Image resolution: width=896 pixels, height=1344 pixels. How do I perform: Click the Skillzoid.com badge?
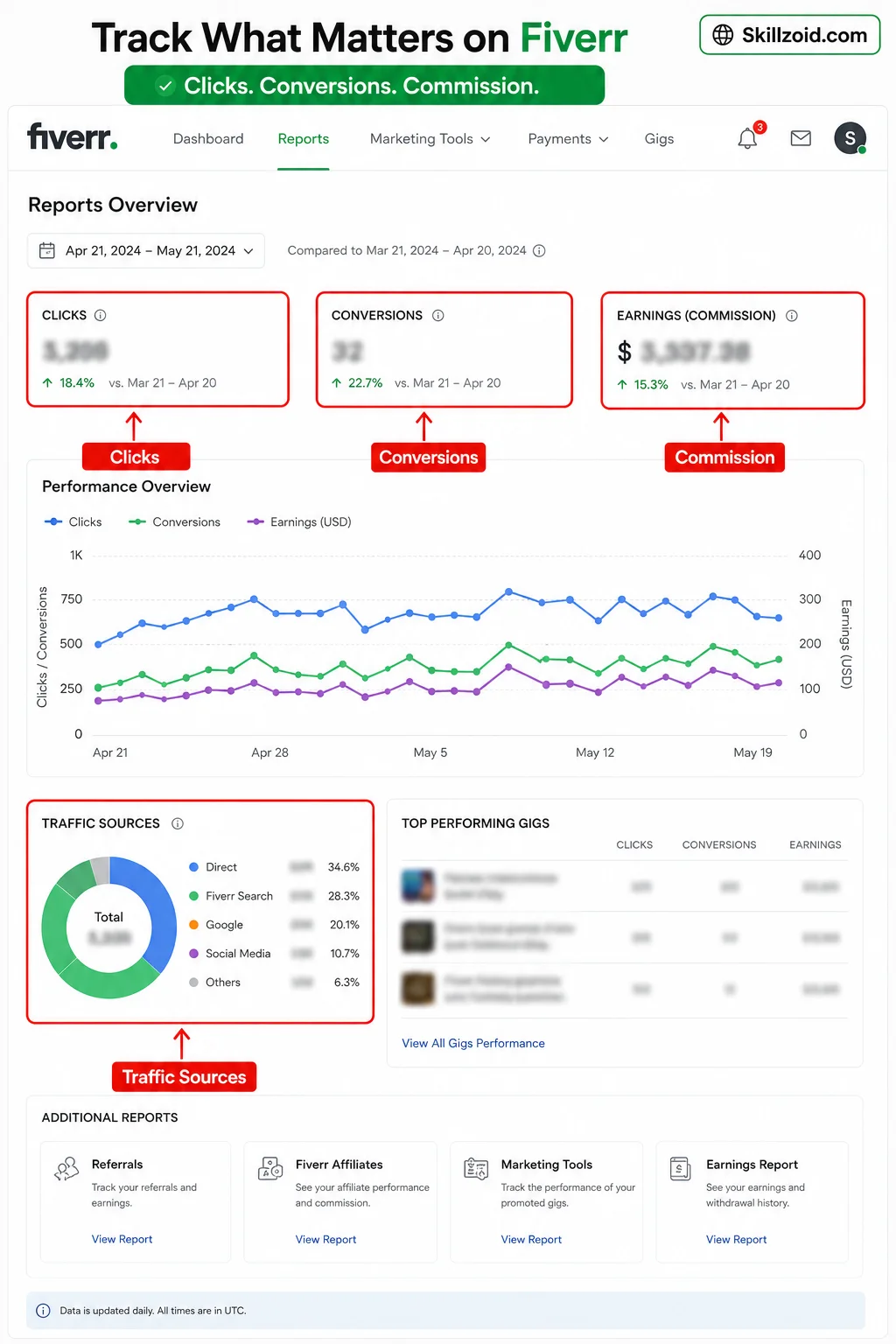[790, 35]
